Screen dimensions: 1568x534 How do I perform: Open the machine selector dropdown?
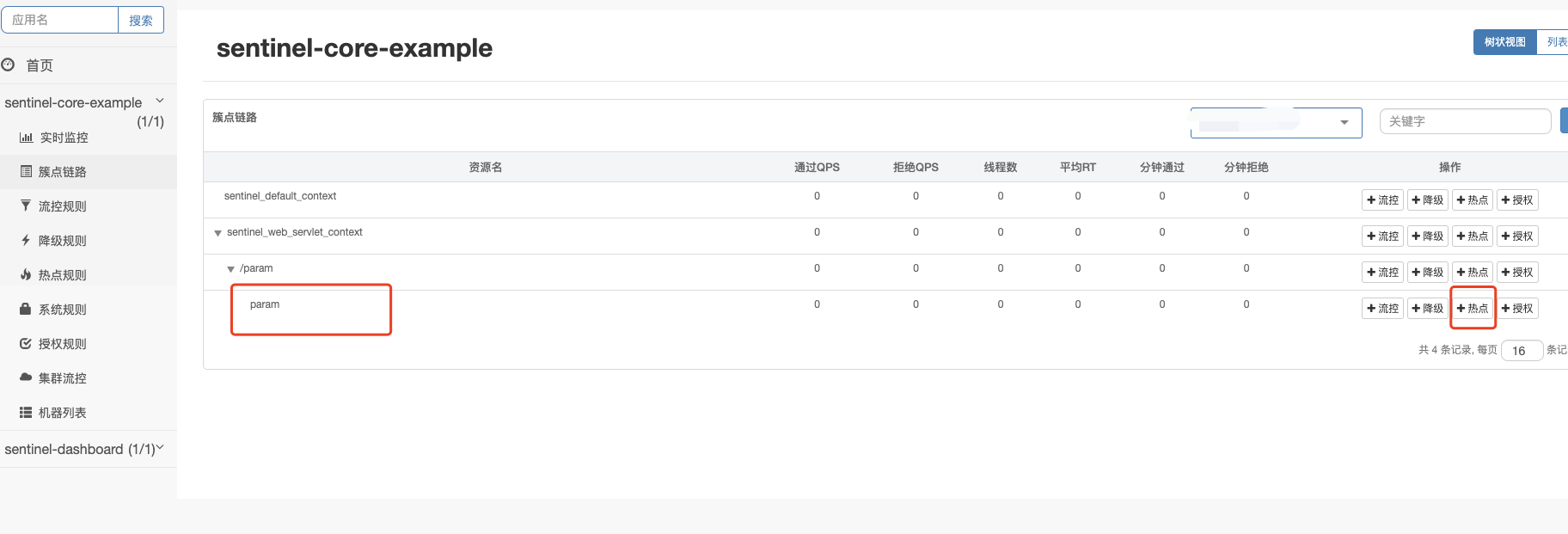[x=1276, y=122]
